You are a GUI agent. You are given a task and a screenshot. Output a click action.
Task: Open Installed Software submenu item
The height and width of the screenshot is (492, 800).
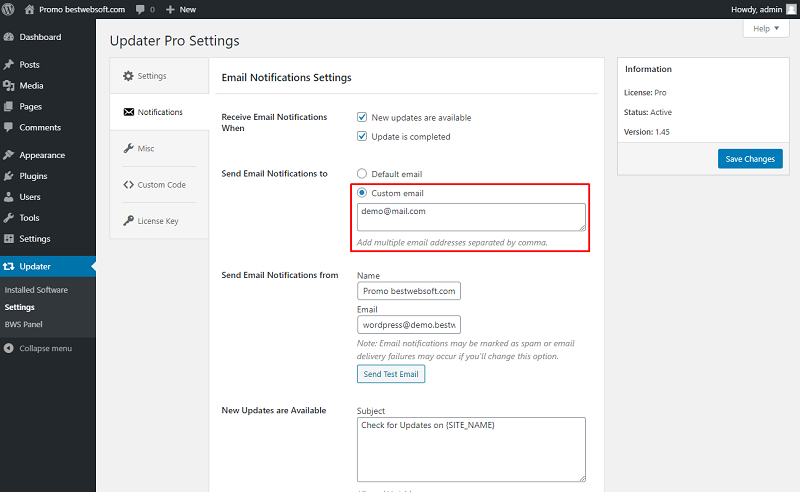coord(36,290)
